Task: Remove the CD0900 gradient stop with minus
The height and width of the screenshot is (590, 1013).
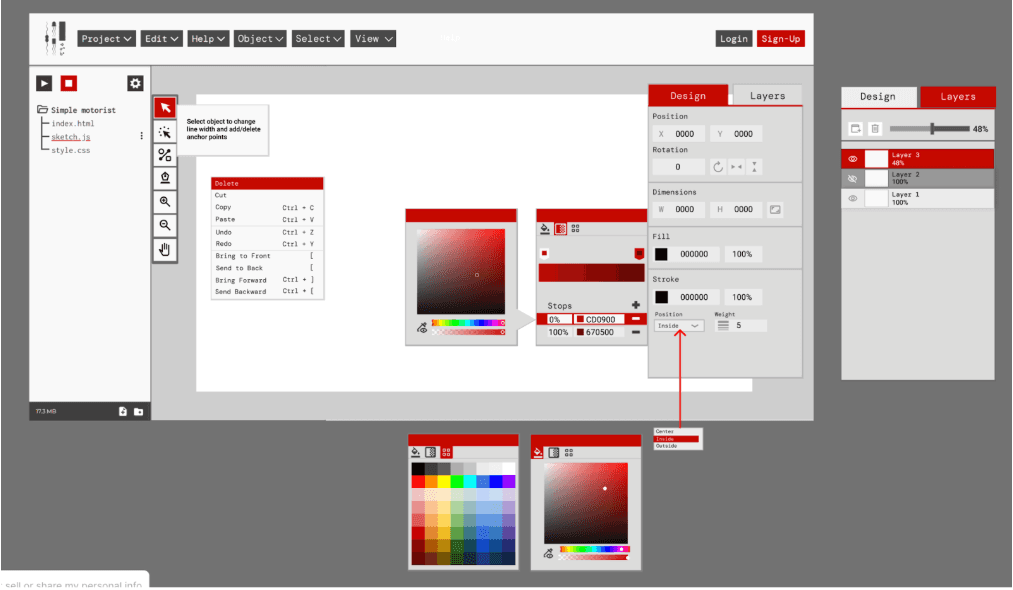Action: [x=636, y=319]
